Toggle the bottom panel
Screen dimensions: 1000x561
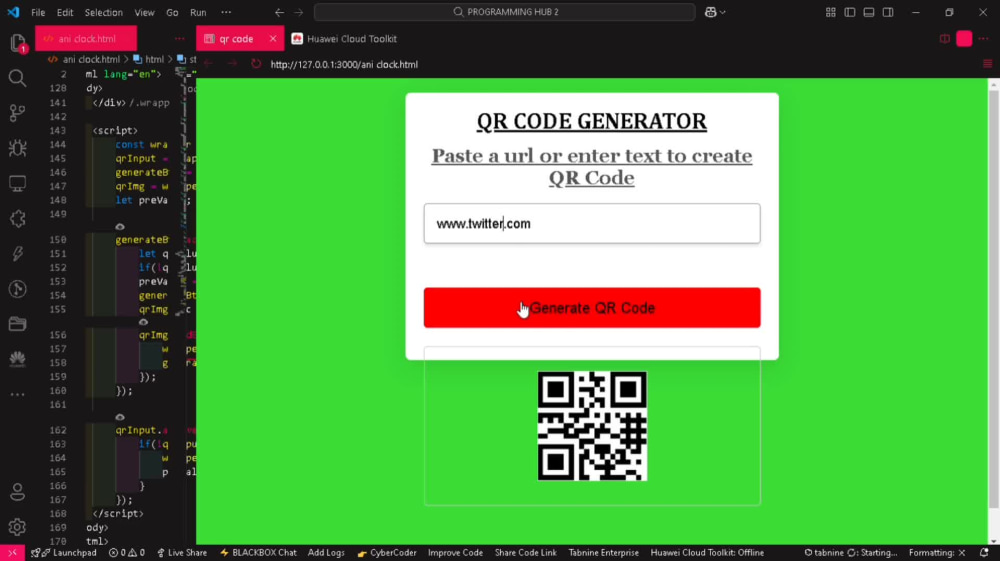coord(869,12)
